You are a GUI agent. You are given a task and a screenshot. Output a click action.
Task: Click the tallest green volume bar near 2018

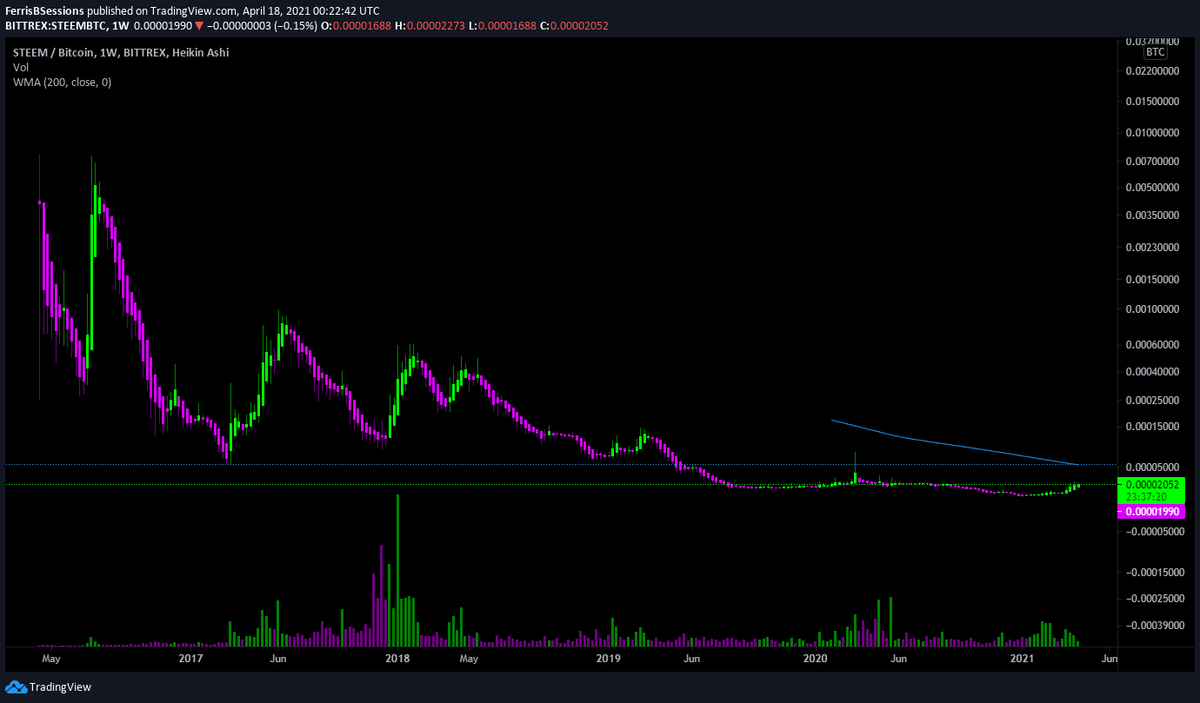pyautogui.click(x=398, y=570)
